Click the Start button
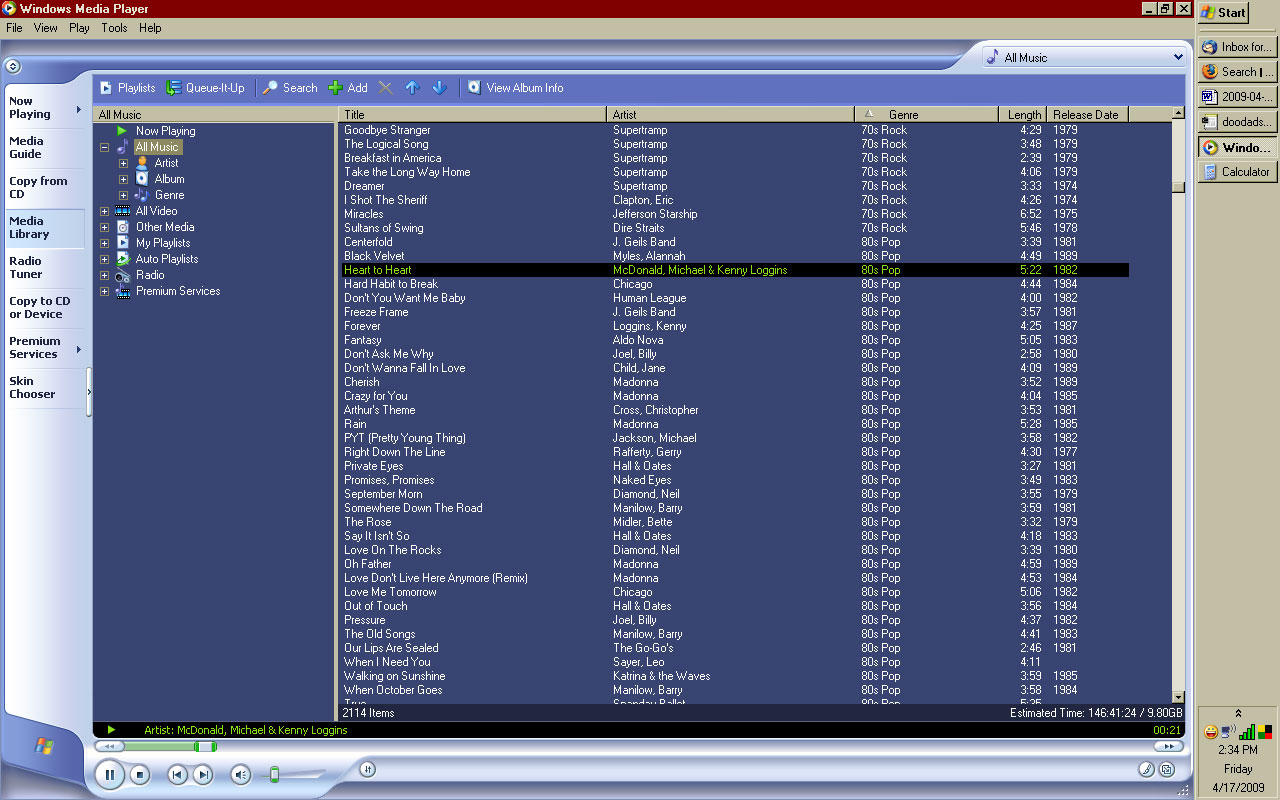Screen dimensions: 1280x800 pos(1223,13)
